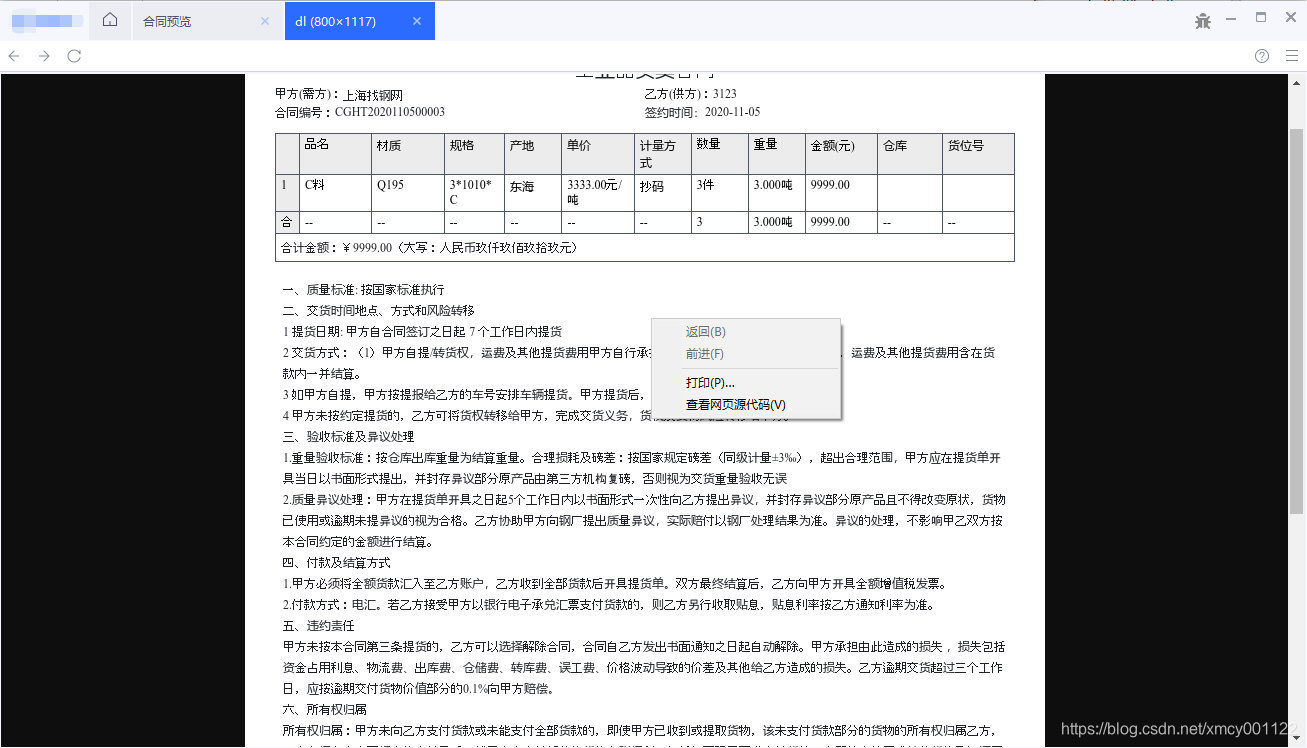This screenshot has width=1307, height=748.
Task: Click supplier value 3123
Action: click(x=724, y=95)
